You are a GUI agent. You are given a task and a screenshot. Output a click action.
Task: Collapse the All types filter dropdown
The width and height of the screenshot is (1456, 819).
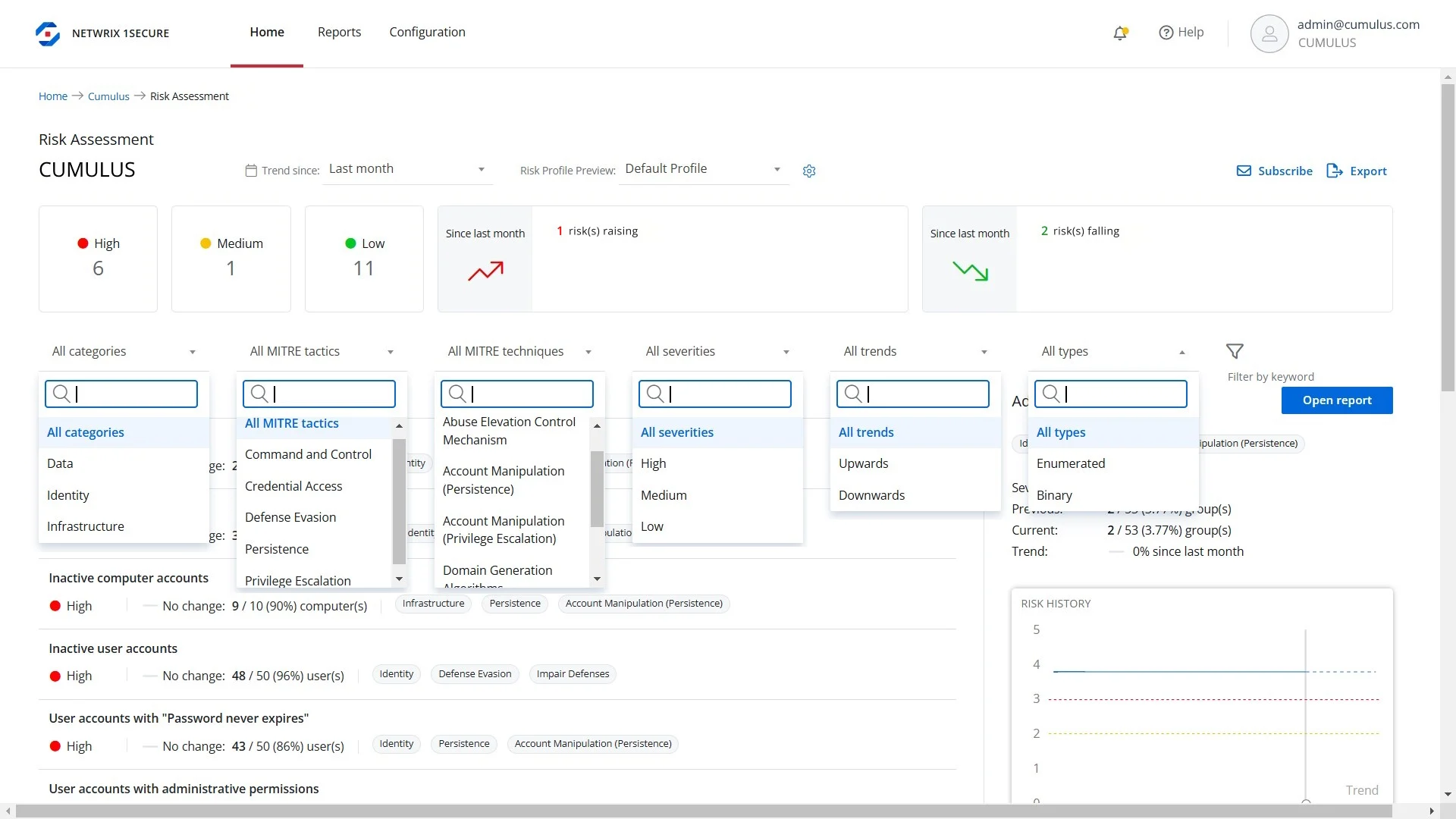[1113, 351]
